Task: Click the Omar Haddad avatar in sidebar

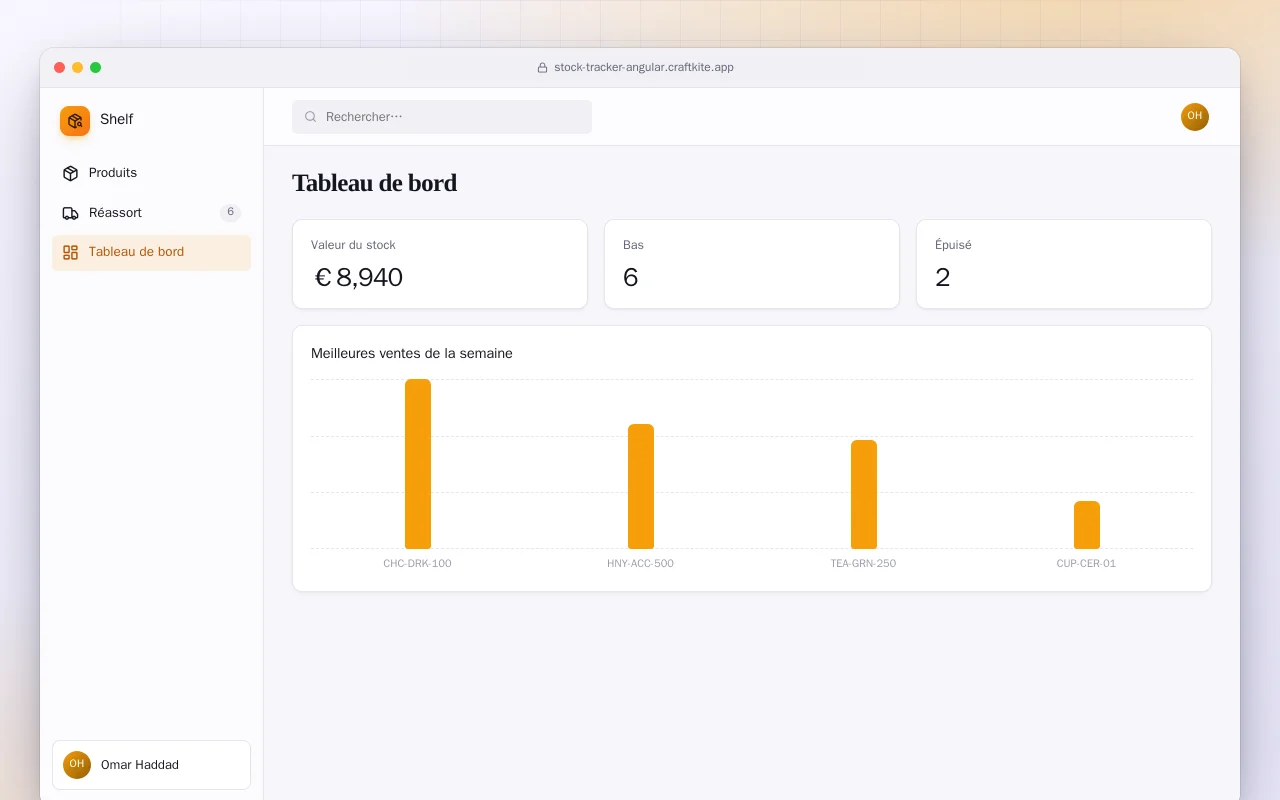Action: pos(77,765)
